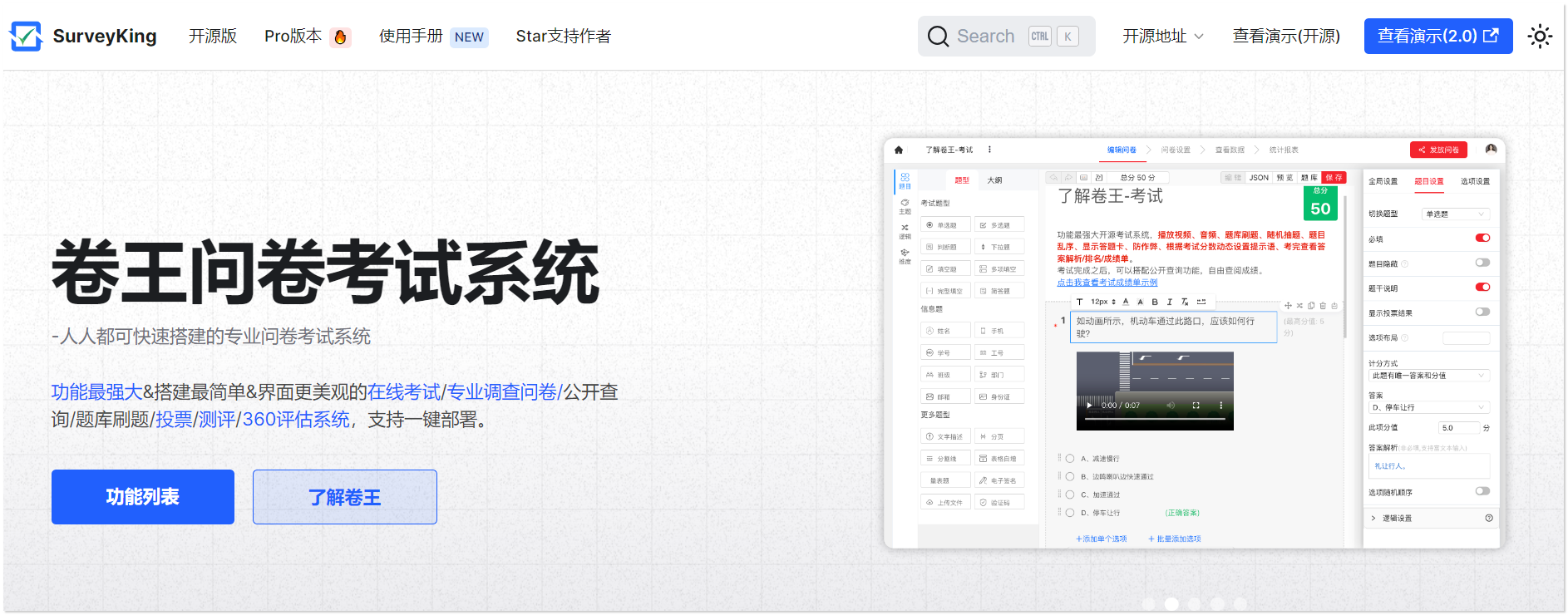
Task: Click the copy question icon
Action: pyautogui.click(x=1311, y=306)
